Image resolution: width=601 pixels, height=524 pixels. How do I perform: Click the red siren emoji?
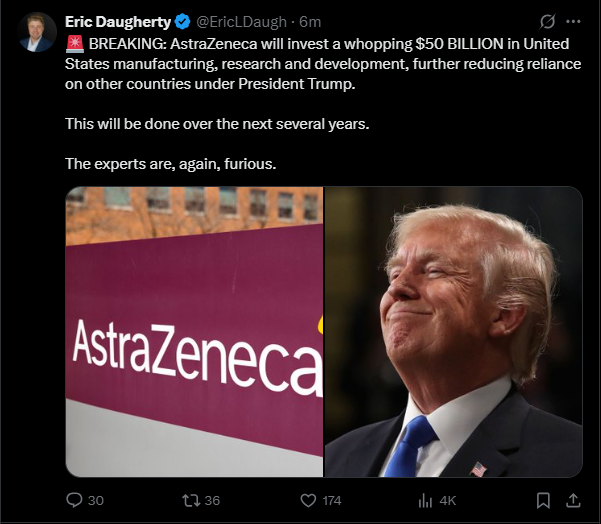click(x=75, y=44)
